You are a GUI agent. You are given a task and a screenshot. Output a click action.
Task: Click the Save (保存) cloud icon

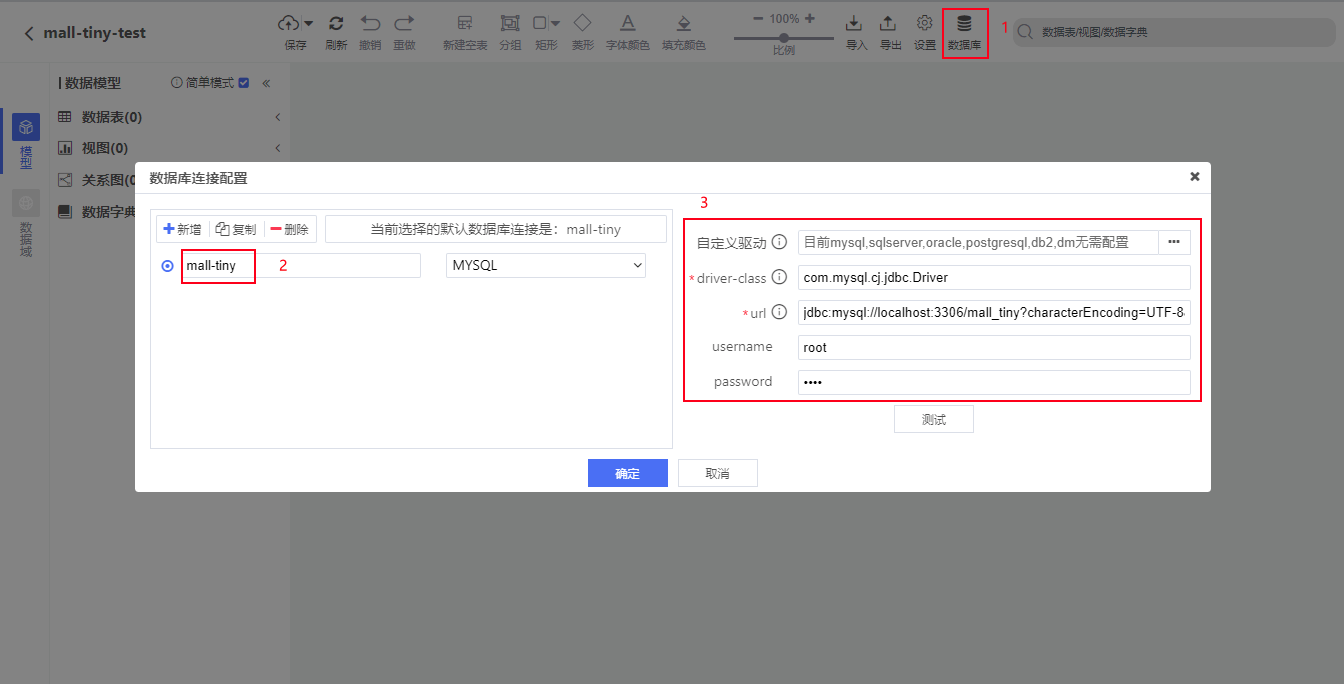click(289, 22)
